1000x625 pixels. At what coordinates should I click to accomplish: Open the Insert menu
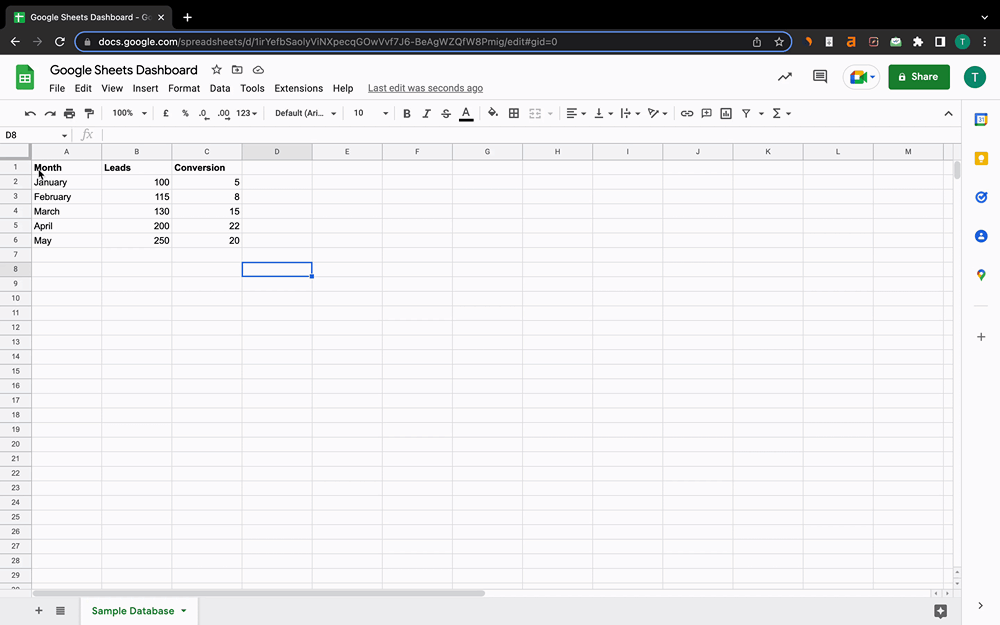click(145, 89)
